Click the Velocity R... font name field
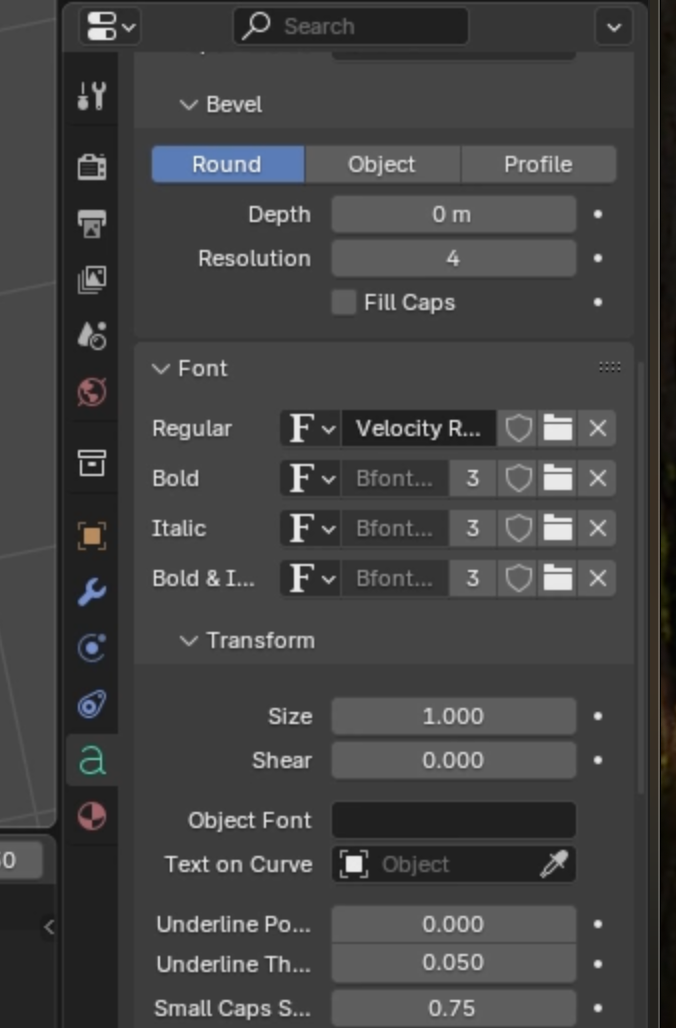 point(418,429)
